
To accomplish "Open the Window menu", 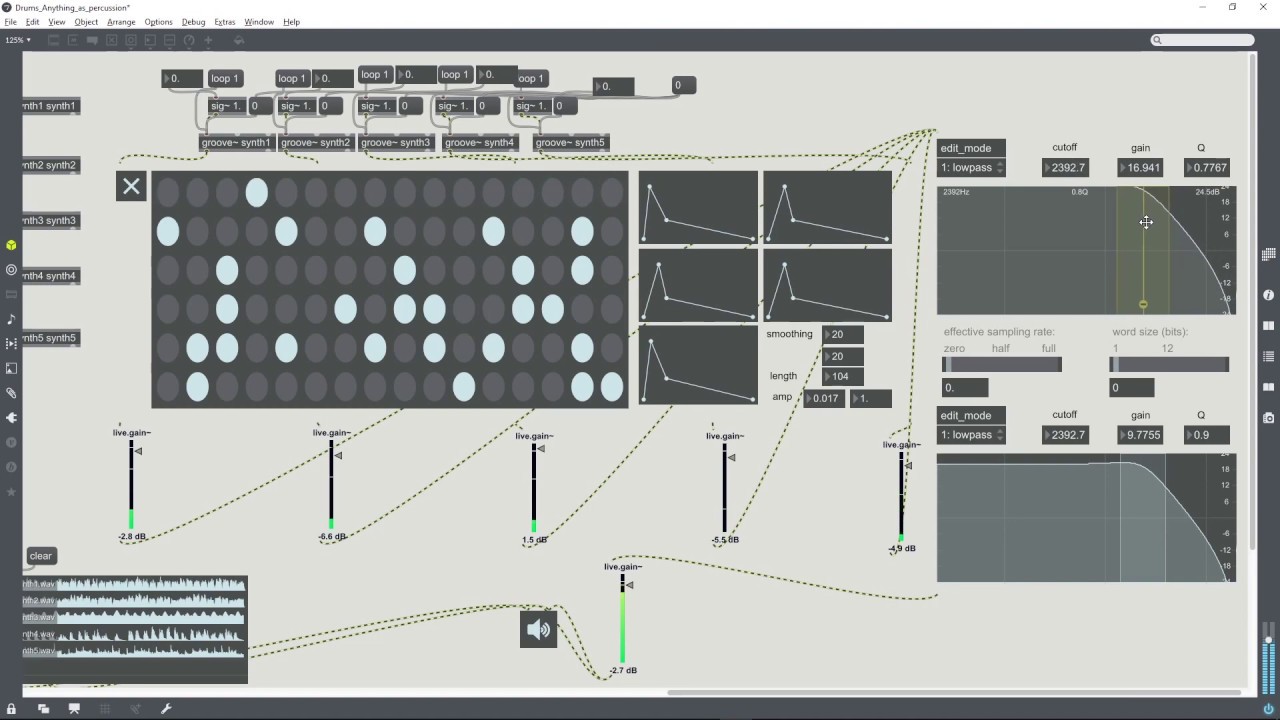I will (259, 22).
